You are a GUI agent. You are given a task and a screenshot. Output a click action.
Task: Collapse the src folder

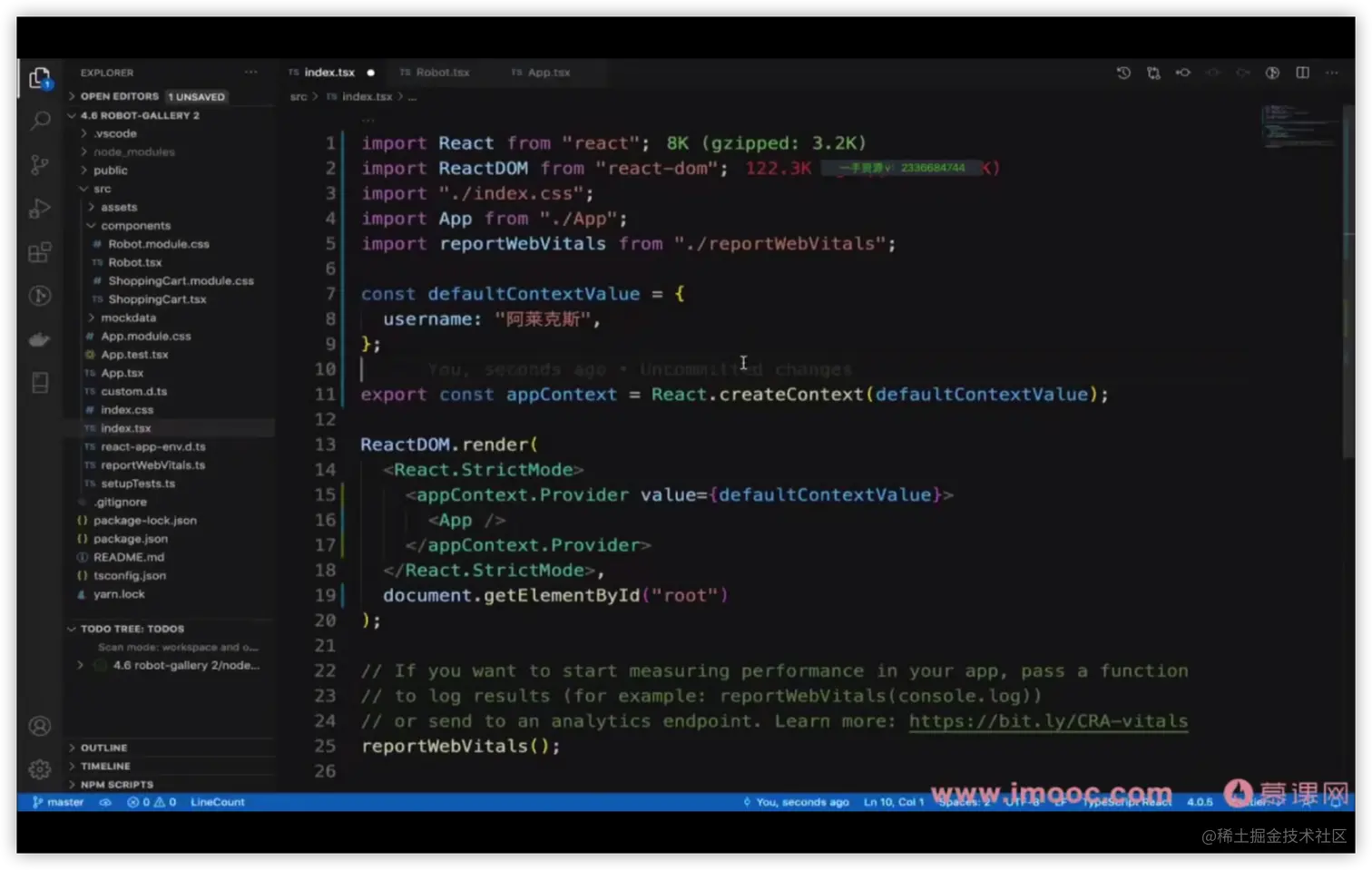tap(102, 189)
